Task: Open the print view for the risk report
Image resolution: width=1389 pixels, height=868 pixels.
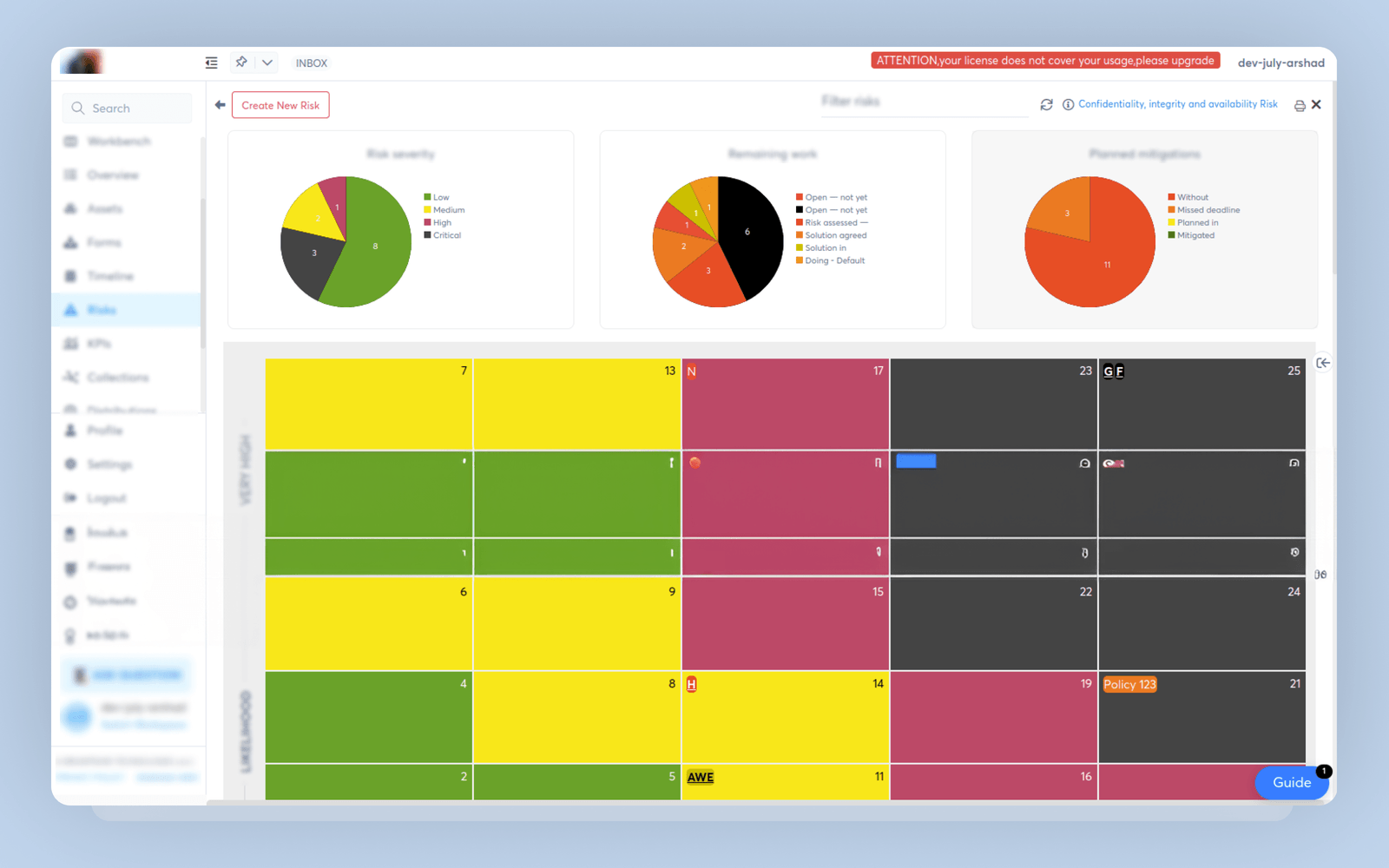Action: (1299, 104)
